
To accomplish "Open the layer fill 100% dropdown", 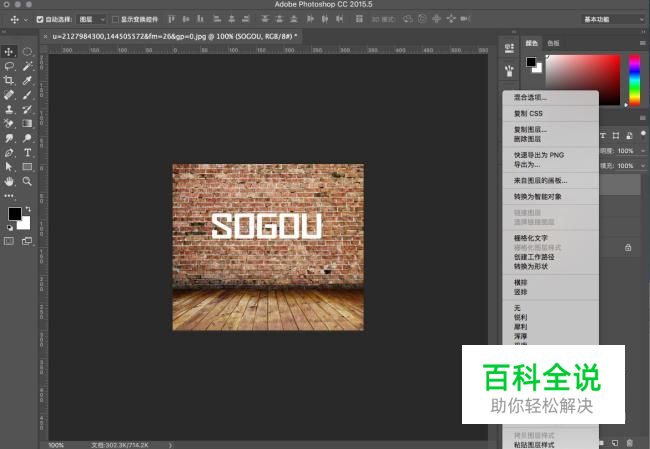I will click(x=643, y=166).
